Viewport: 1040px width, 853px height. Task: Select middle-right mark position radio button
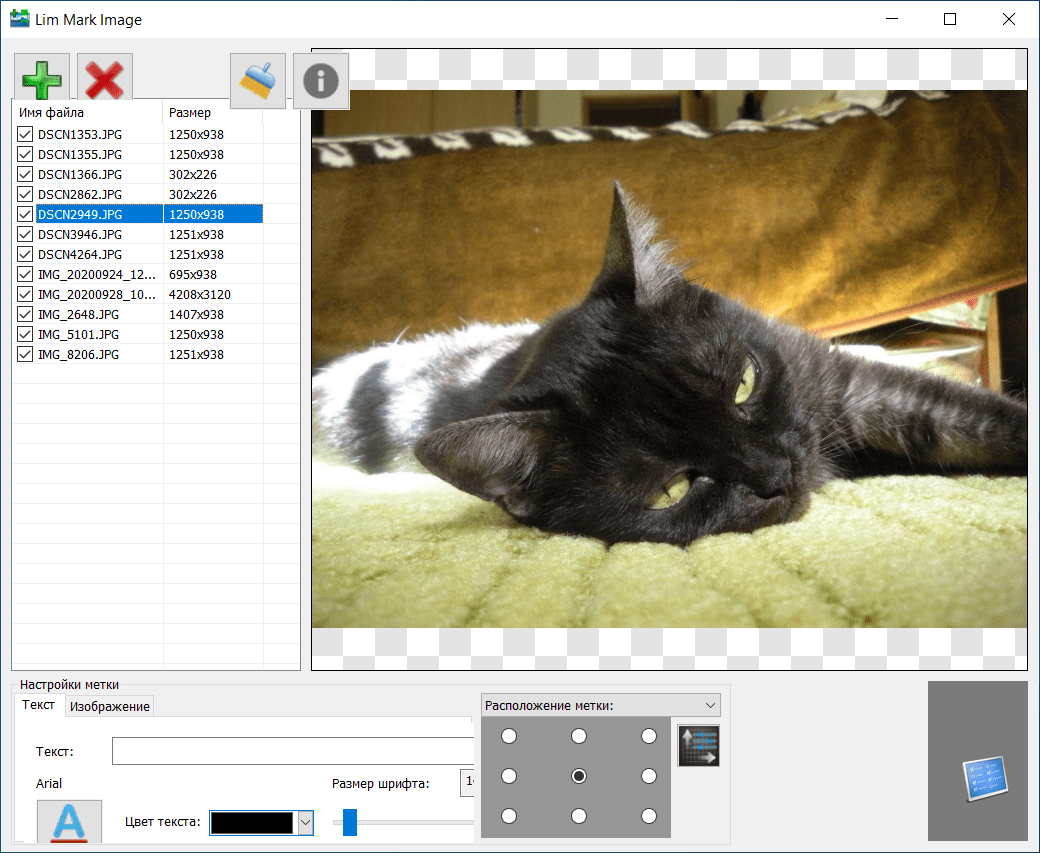649,776
